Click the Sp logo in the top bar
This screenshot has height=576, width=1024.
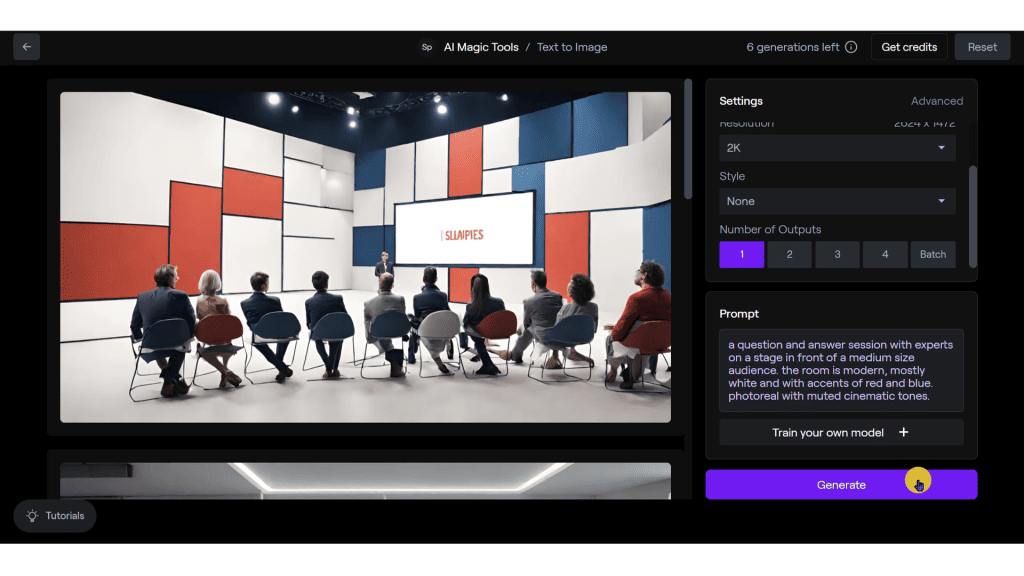tap(426, 46)
